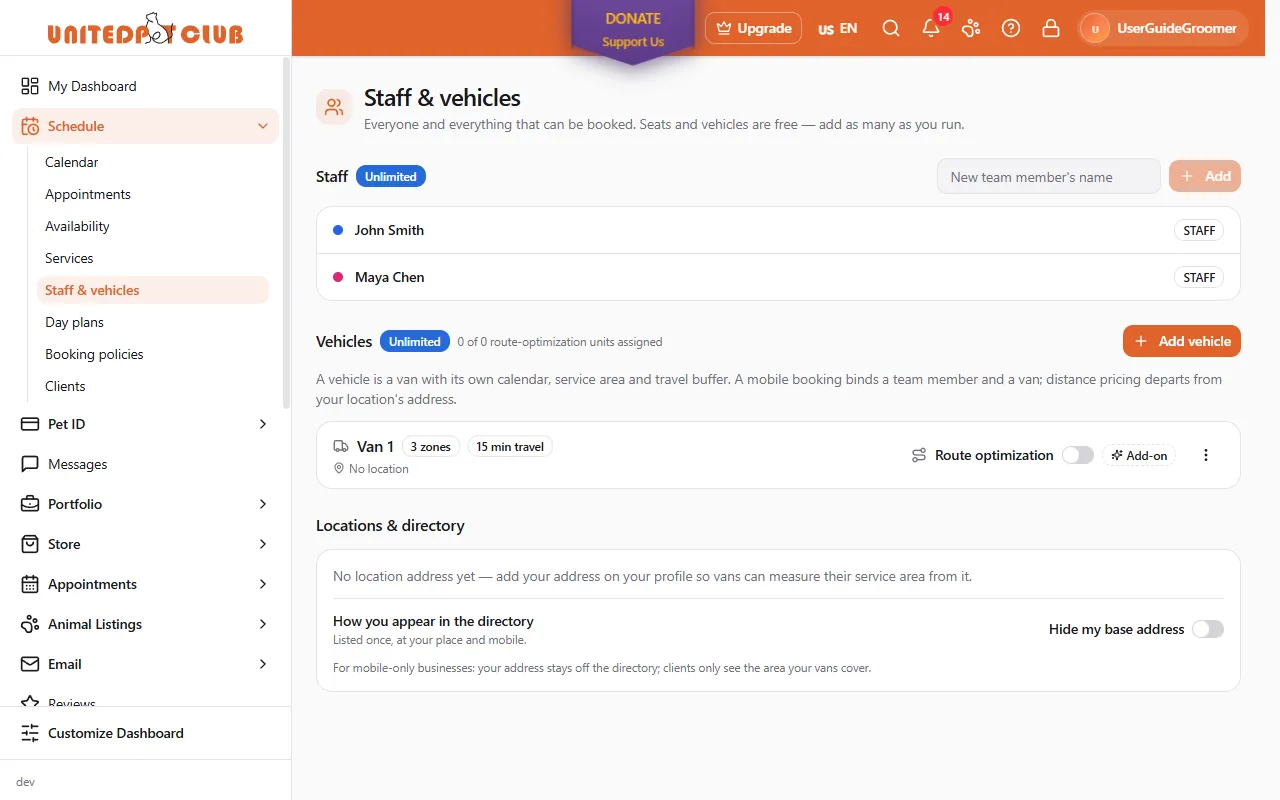
Task: Click the Van 1 truck icon
Action: [341, 447]
